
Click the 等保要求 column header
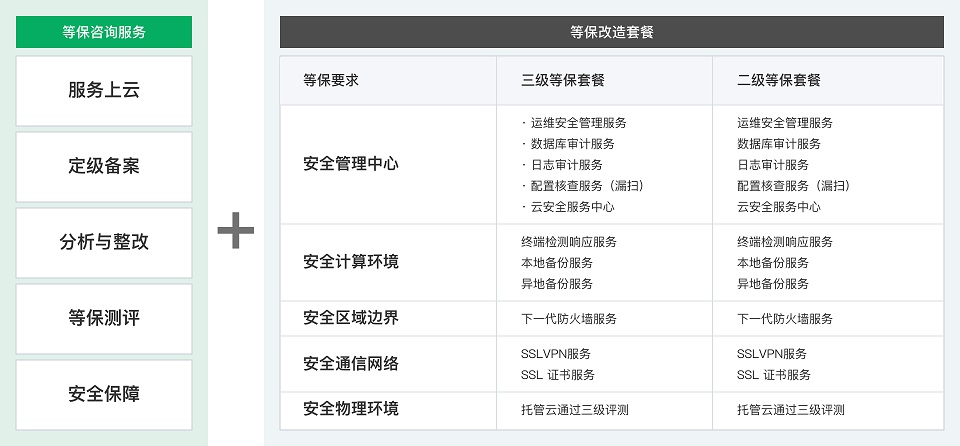(x=331, y=80)
